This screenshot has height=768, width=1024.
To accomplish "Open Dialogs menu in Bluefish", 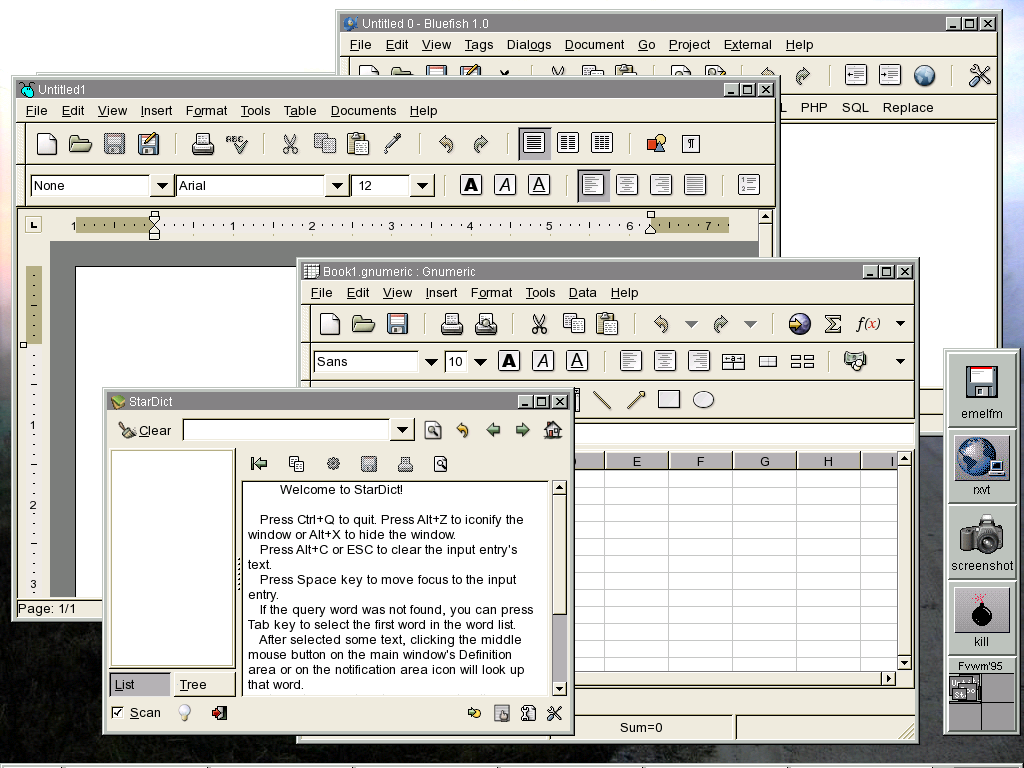I will [529, 44].
